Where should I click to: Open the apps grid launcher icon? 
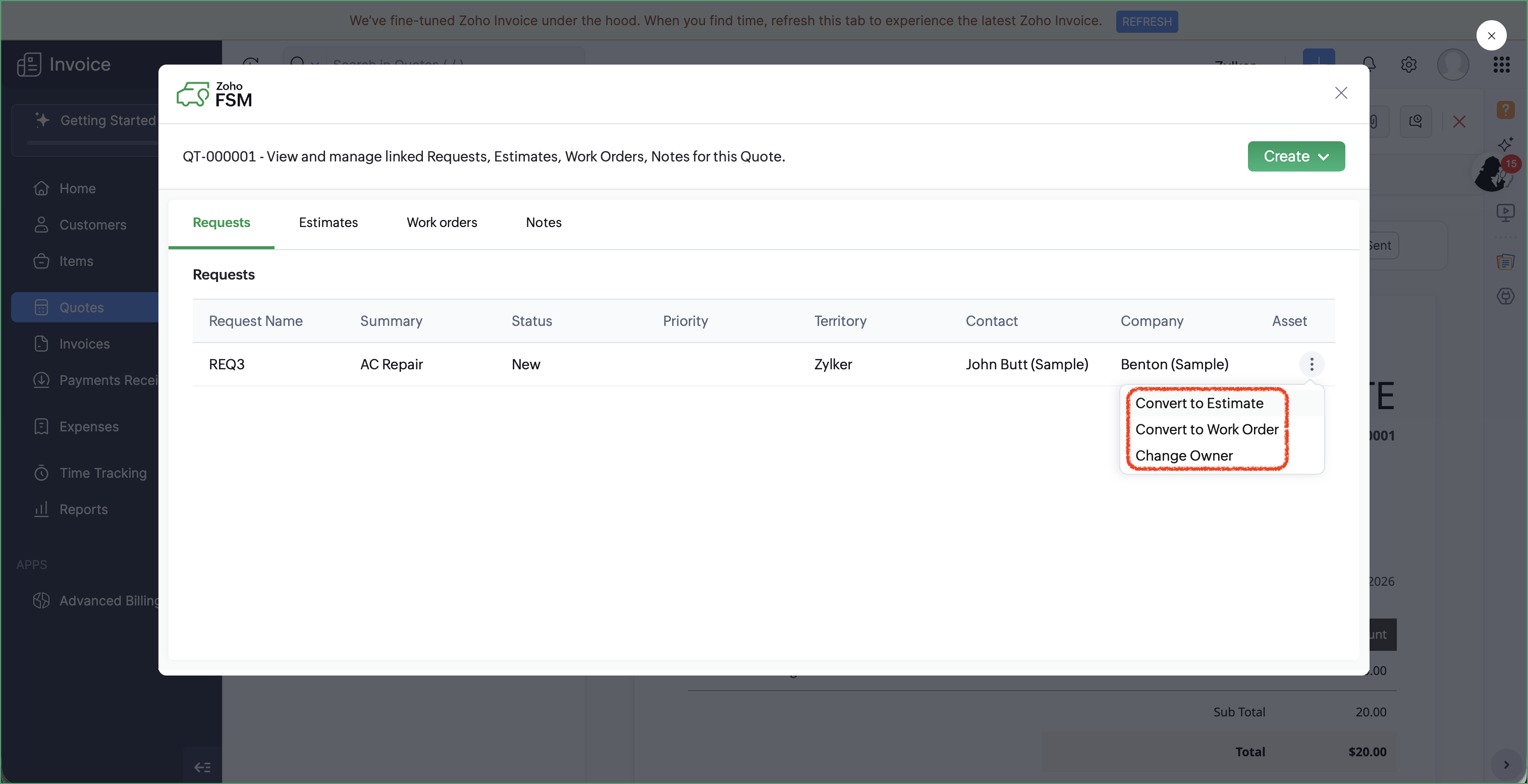(1501, 65)
